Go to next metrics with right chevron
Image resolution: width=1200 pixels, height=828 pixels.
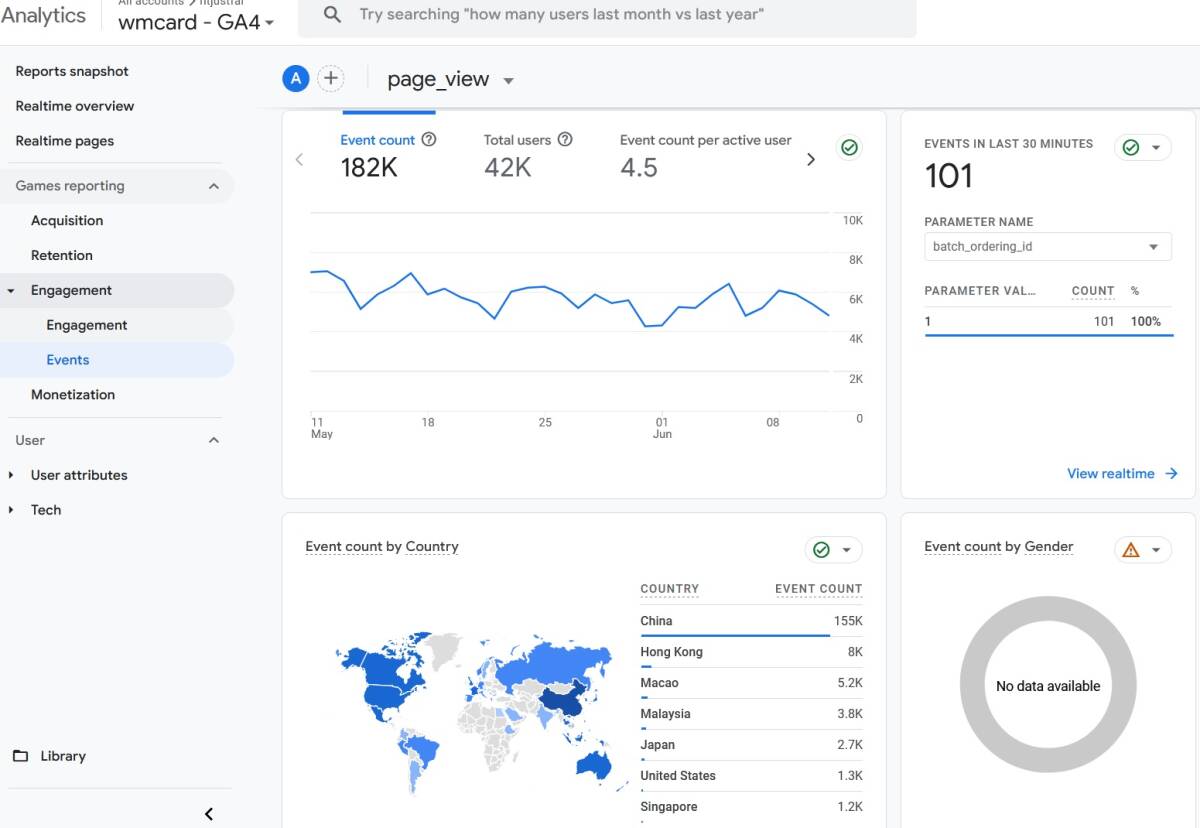[811, 159]
